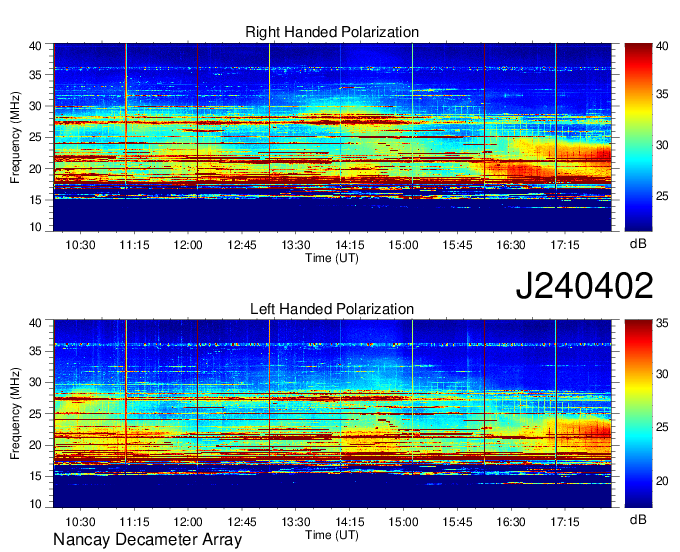This screenshot has width=680, height=552.
Task: Click the 12:00 time tick of the right-handed plot
Action: point(188,245)
